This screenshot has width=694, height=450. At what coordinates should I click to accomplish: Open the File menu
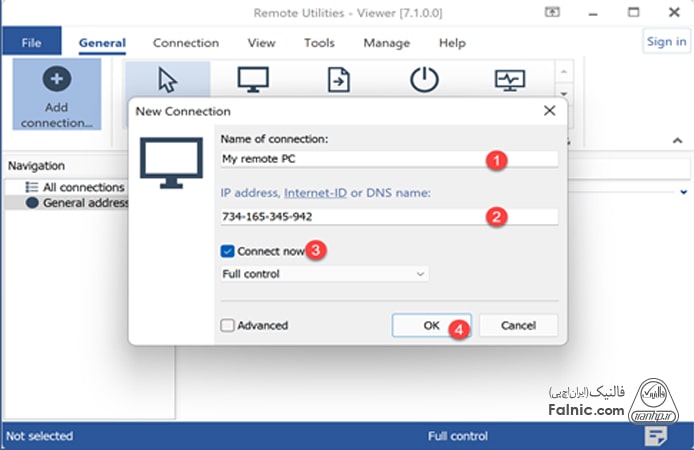tap(31, 43)
